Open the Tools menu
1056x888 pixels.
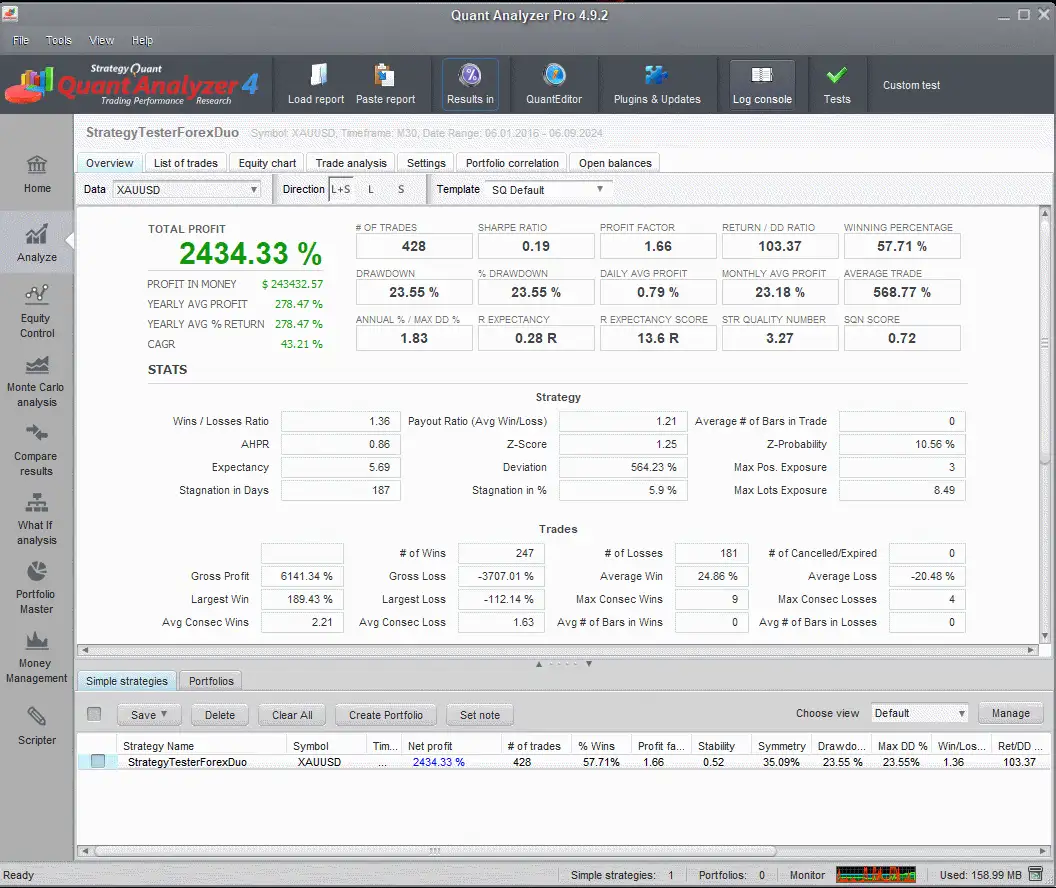tap(58, 40)
